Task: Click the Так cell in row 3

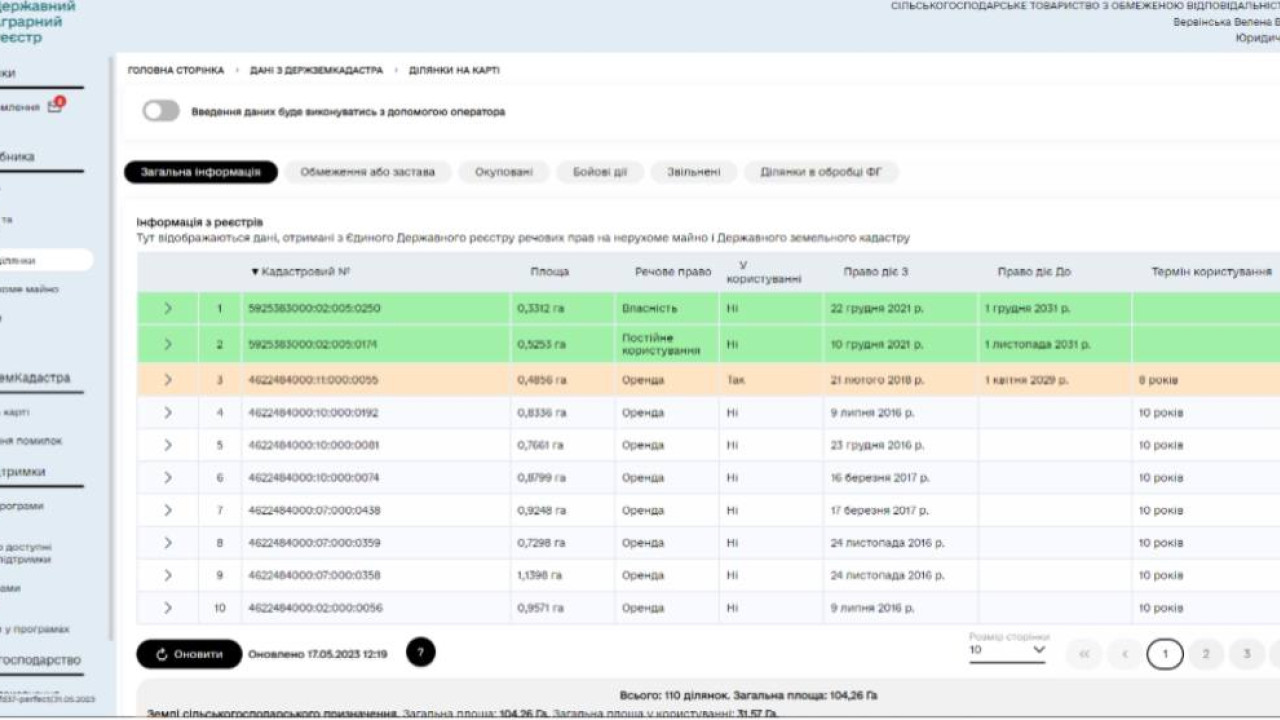Action: (x=735, y=380)
